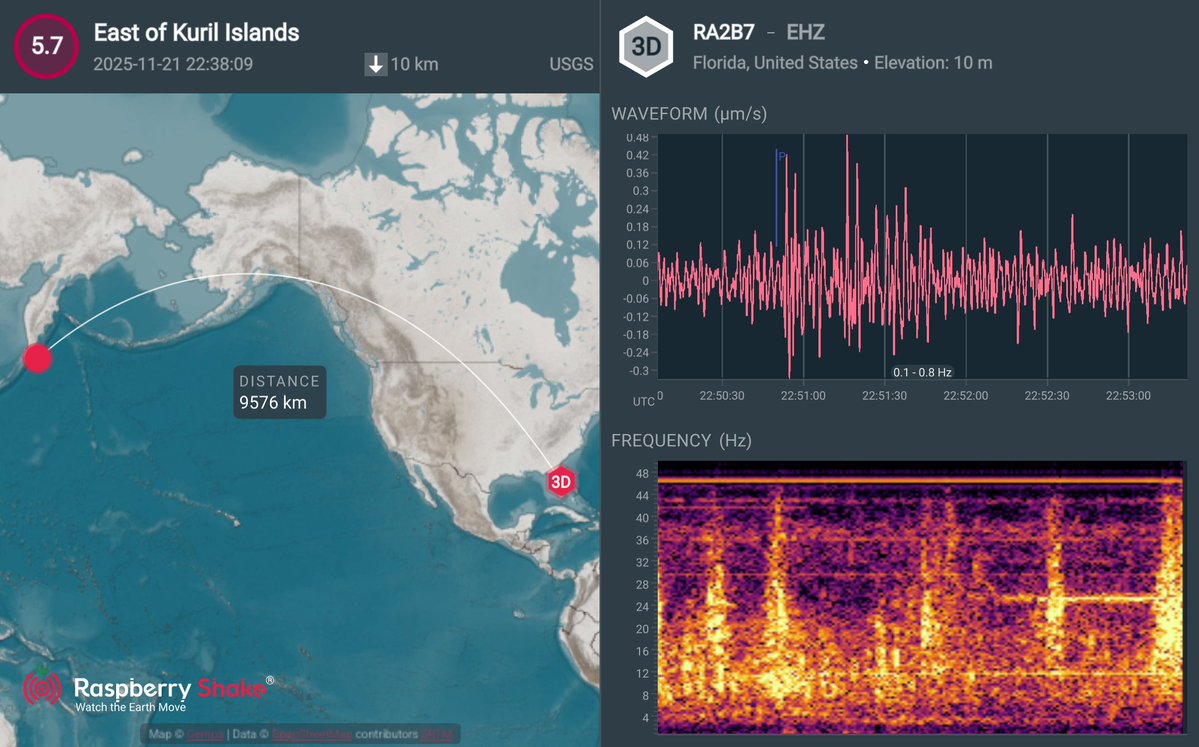
Task: Select the EHZ channel label
Action: [806, 32]
